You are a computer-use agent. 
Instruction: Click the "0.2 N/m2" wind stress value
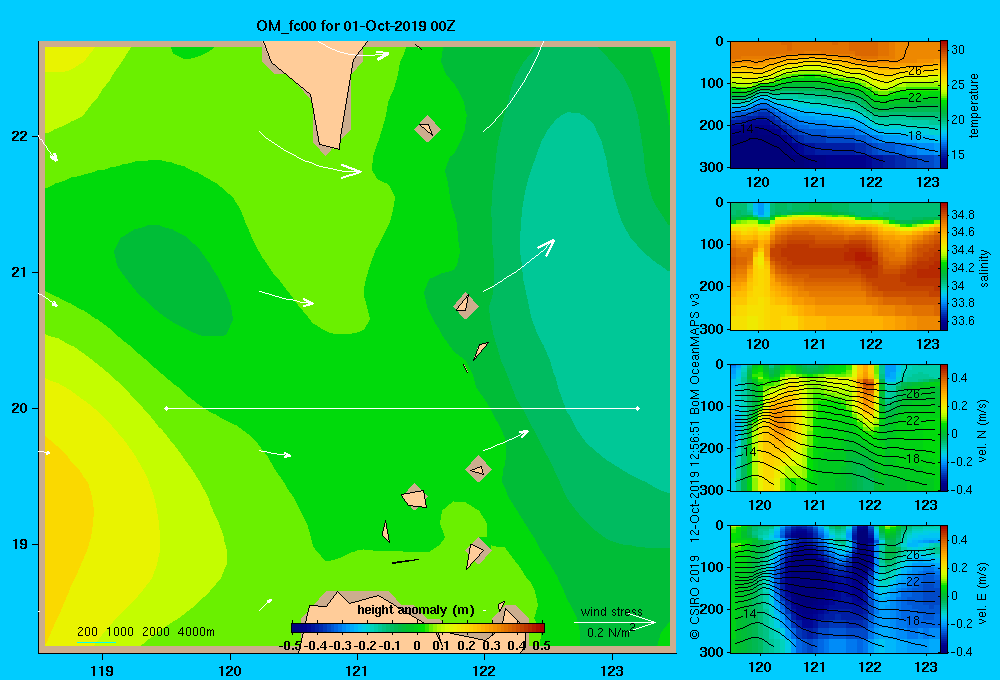click(611, 632)
